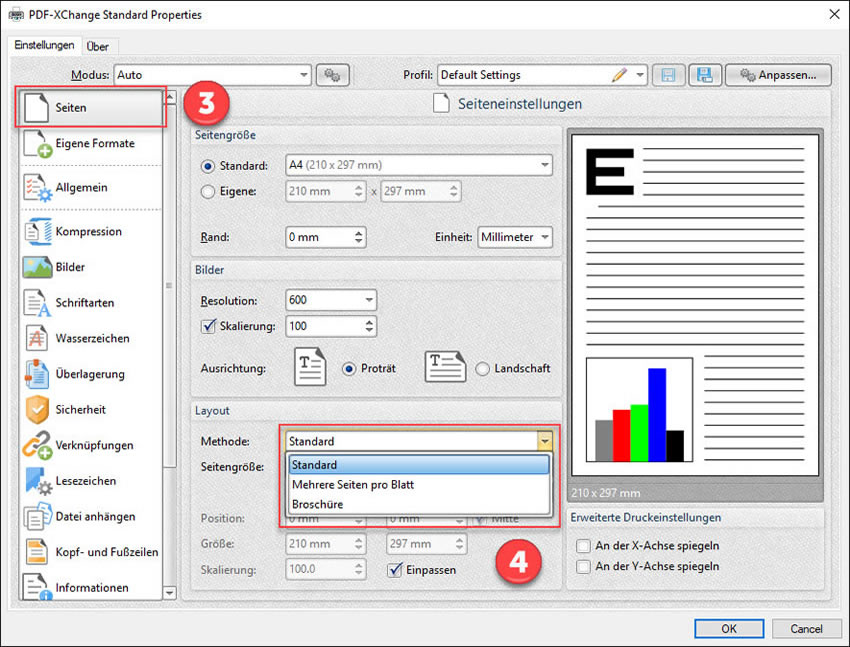Toggle the Skalierung checkbox under Bilder
The width and height of the screenshot is (850, 647).
click(208, 326)
